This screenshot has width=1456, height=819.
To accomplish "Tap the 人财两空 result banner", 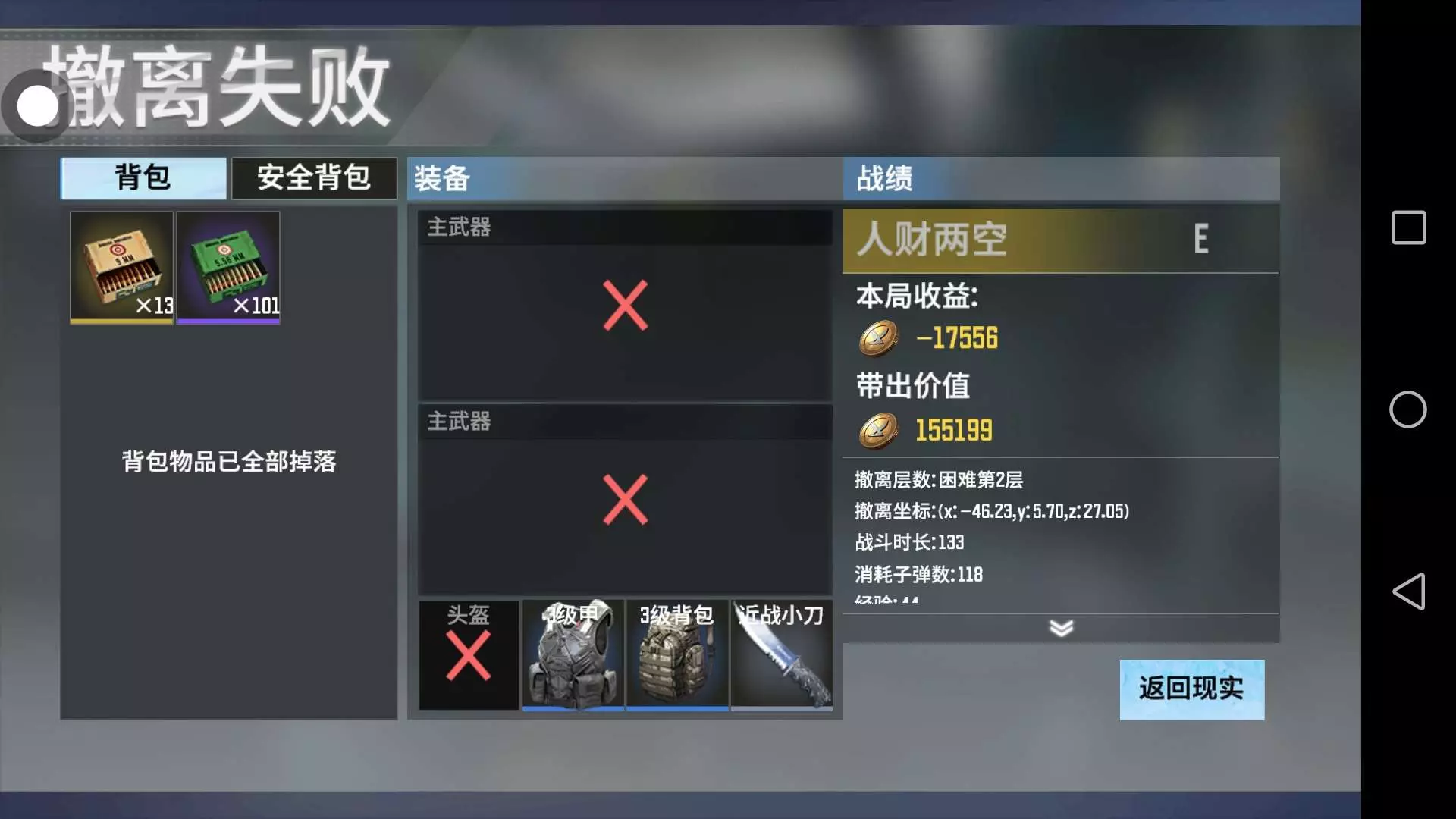I will pyautogui.click(x=1061, y=240).
